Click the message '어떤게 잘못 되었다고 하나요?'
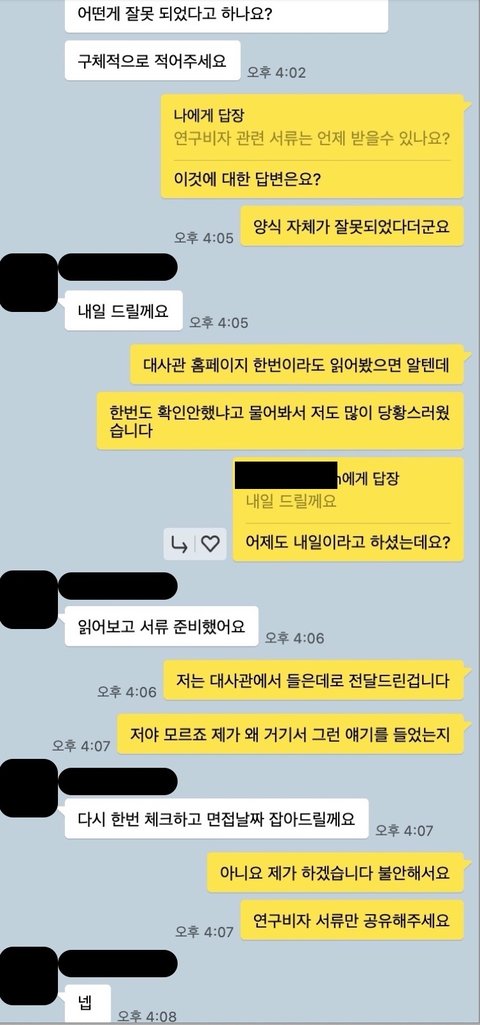Viewport: 480px width, 1025px height. [226, 16]
